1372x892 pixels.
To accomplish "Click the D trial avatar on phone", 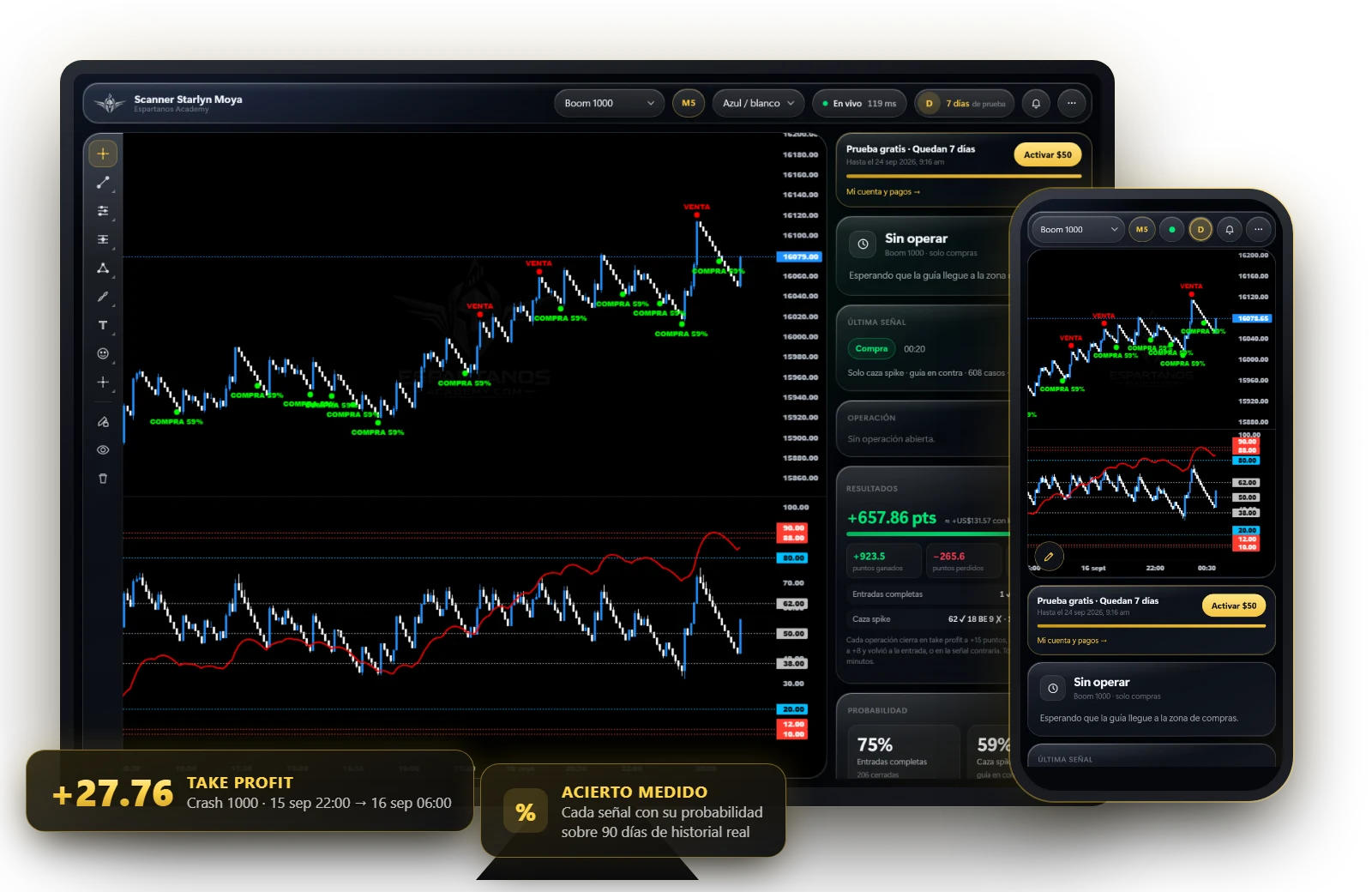I will pos(1200,230).
